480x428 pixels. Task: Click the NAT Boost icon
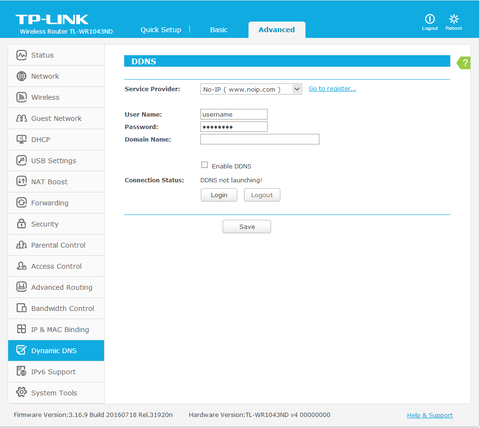[x=21, y=182]
